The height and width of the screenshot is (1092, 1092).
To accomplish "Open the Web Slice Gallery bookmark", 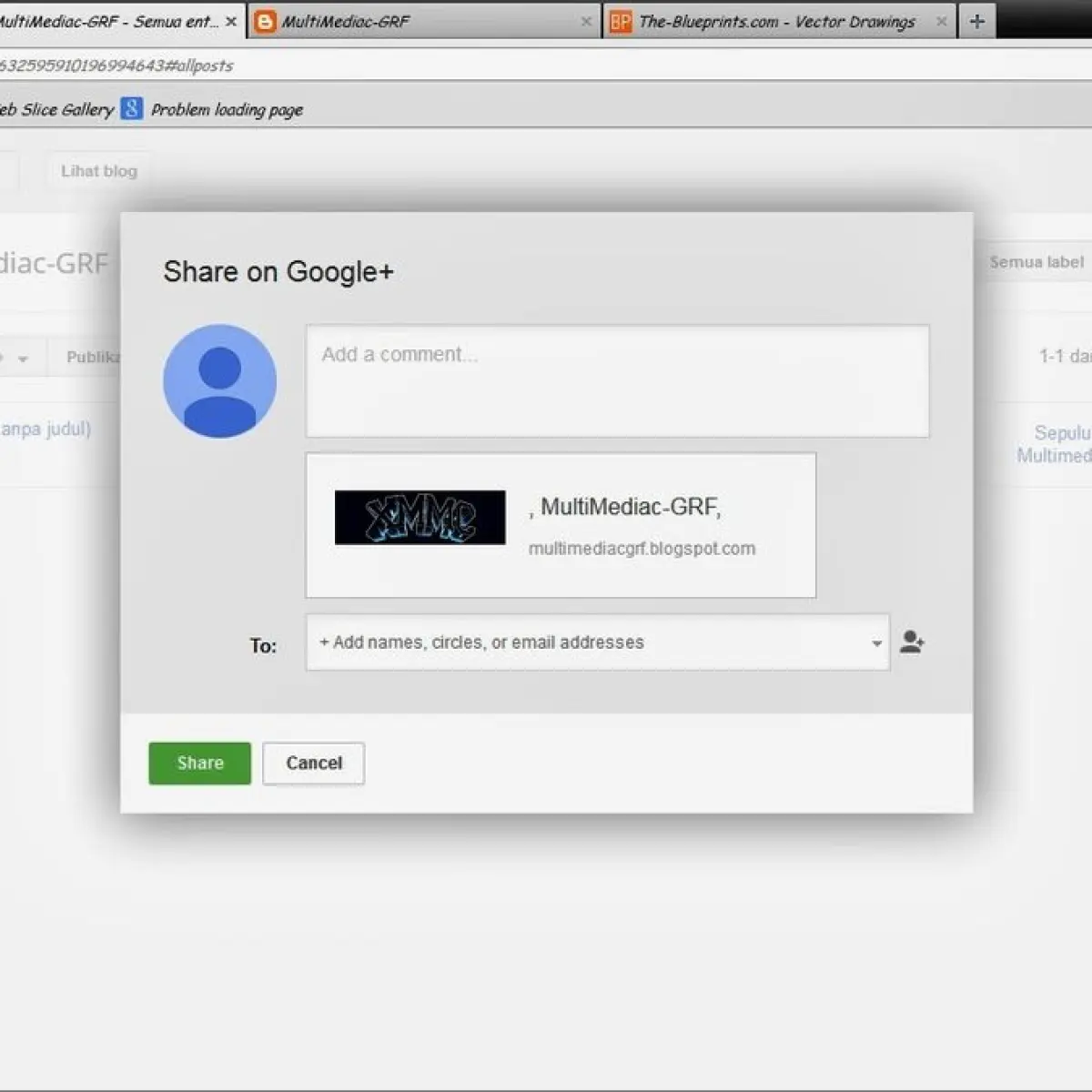I will [x=56, y=109].
